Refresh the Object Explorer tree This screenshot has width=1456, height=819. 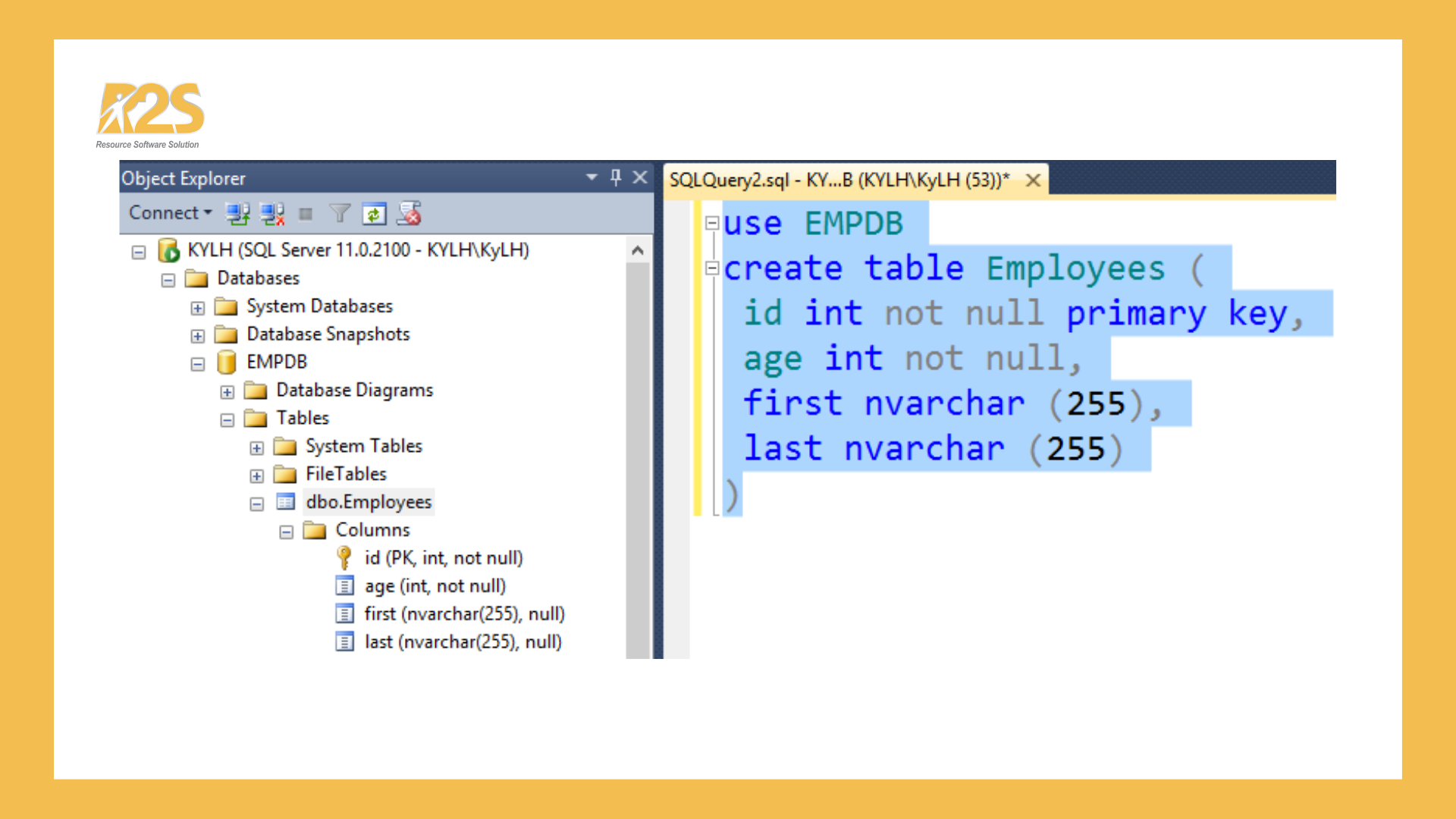pyautogui.click(x=372, y=214)
